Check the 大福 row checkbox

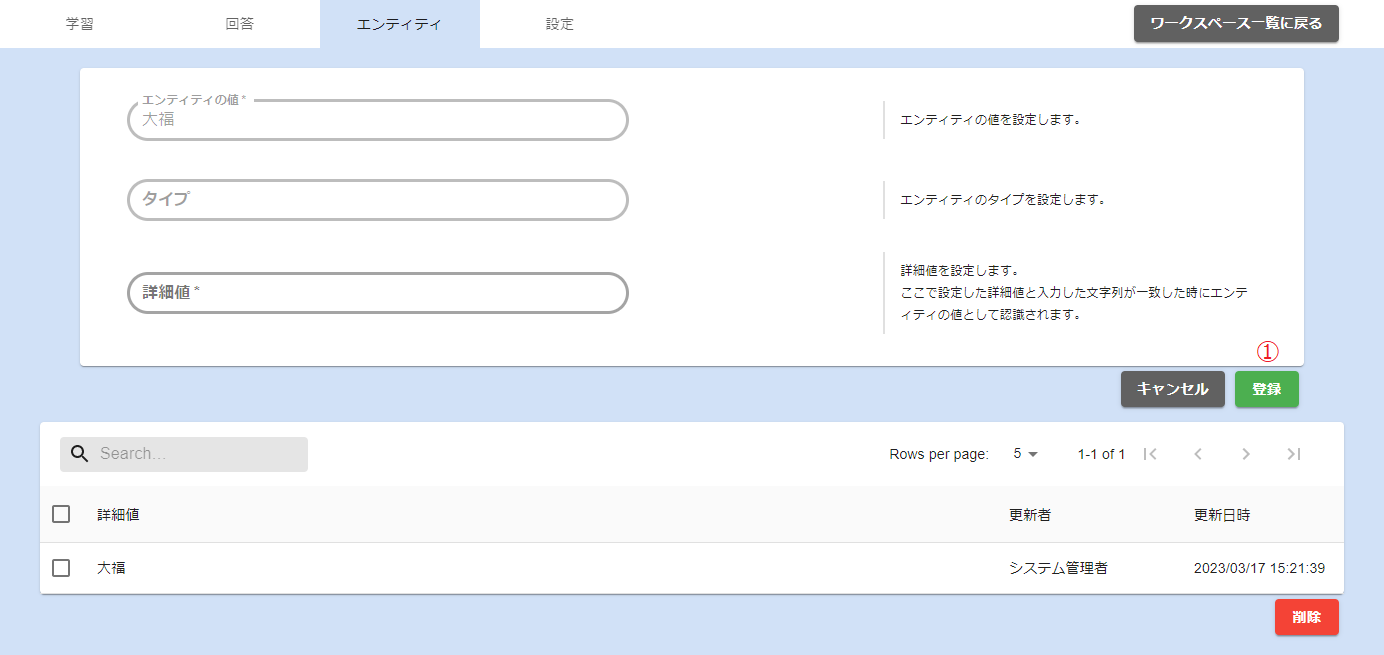(61, 568)
